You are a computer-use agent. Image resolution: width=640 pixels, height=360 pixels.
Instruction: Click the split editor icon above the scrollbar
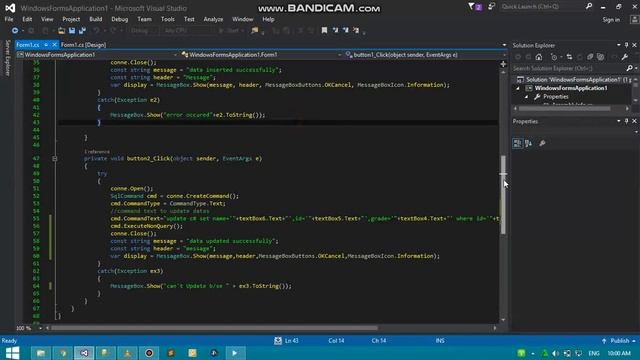[x=503, y=64]
